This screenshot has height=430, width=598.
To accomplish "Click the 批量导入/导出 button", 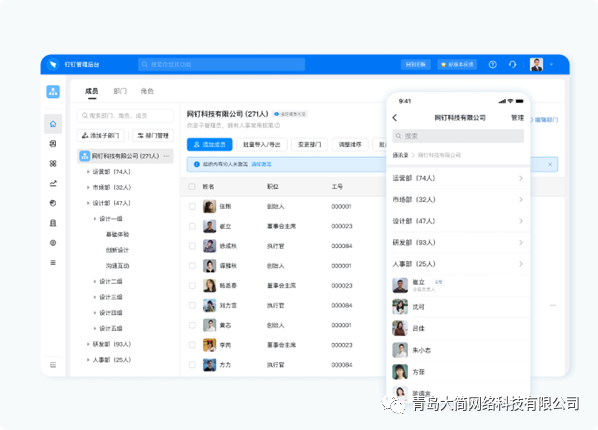I will point(262,145).
